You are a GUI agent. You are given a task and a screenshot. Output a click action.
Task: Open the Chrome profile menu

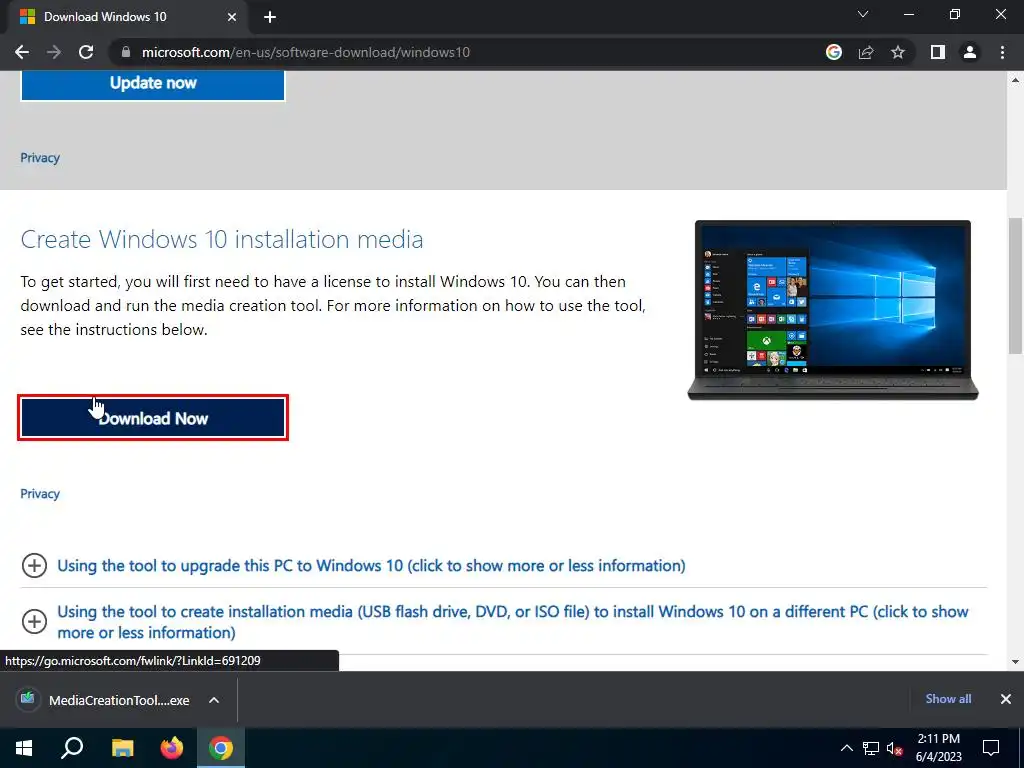(x=970, y=52)
